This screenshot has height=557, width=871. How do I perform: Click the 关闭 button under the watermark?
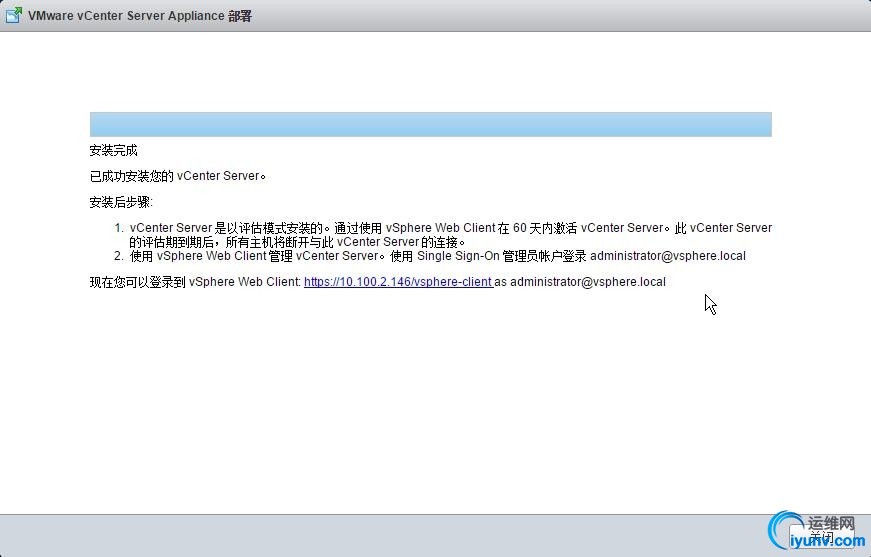click(821, 536)
